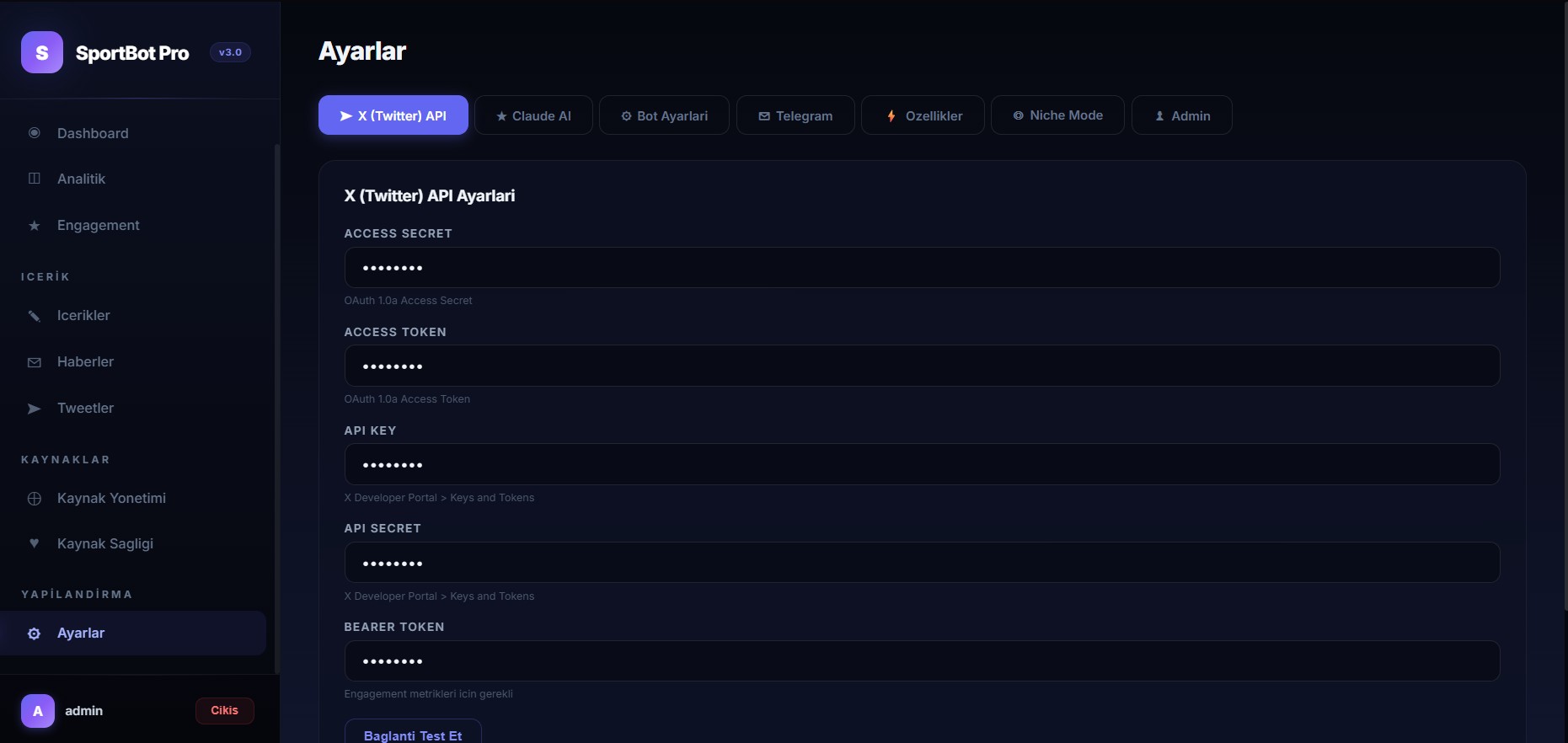1568x743 pixels.
Task: Click the Ayarlar gear icon in sidebar
Action: (35, 633)
